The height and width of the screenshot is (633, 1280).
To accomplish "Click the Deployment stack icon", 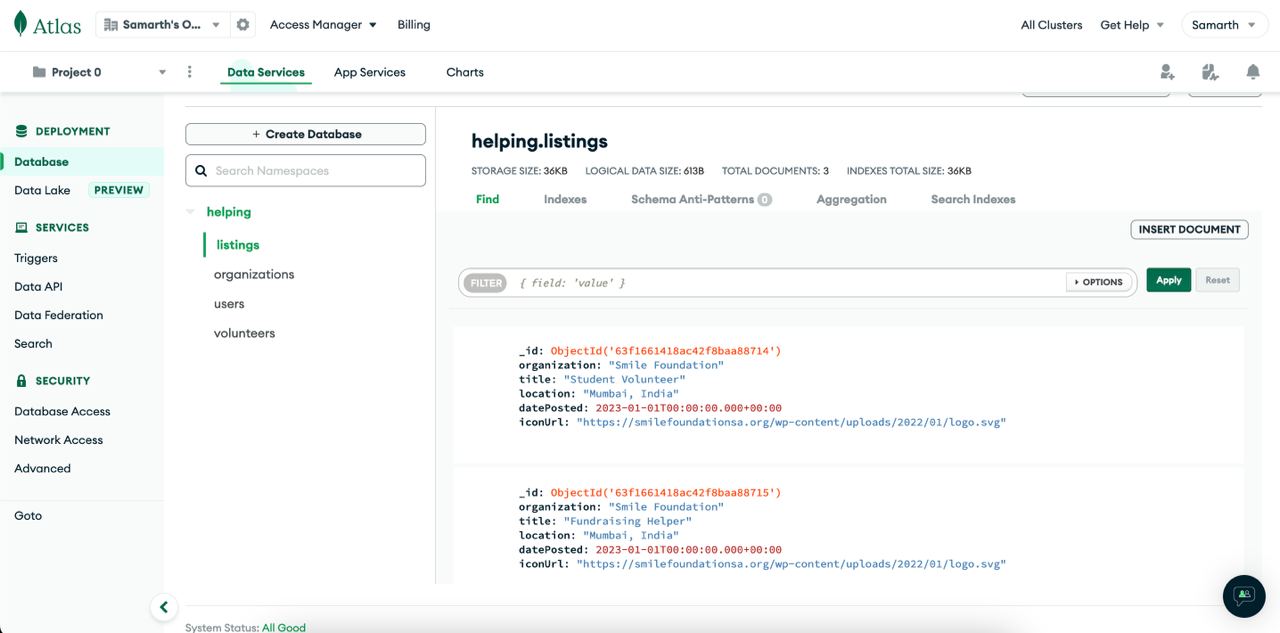I will coord(21,131).
